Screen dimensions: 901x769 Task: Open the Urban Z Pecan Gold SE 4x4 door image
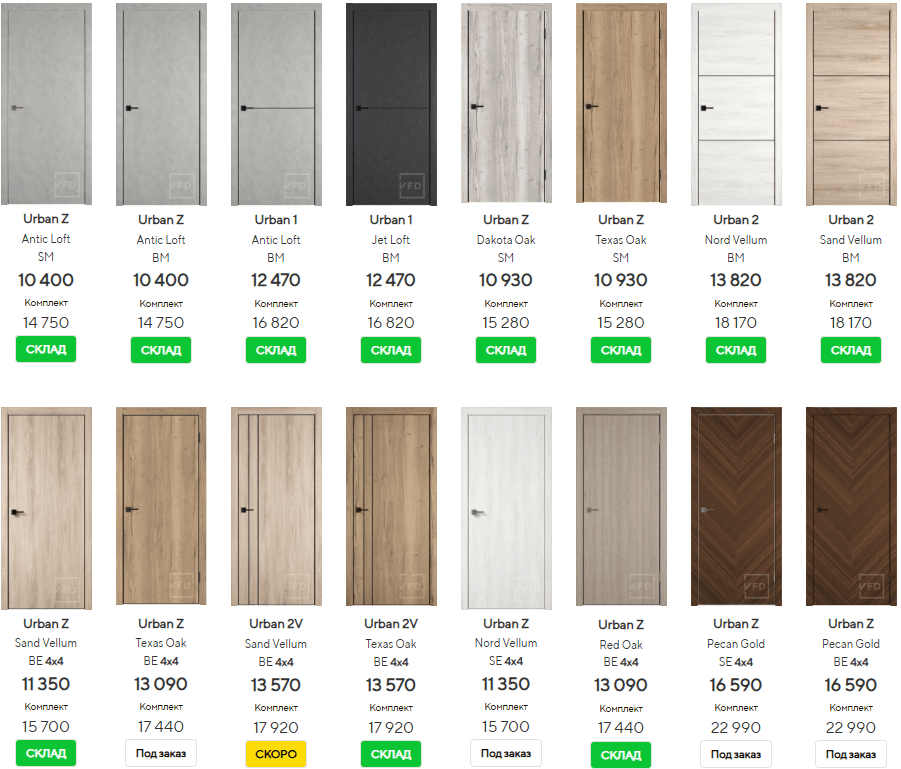(x=736, y=506)
